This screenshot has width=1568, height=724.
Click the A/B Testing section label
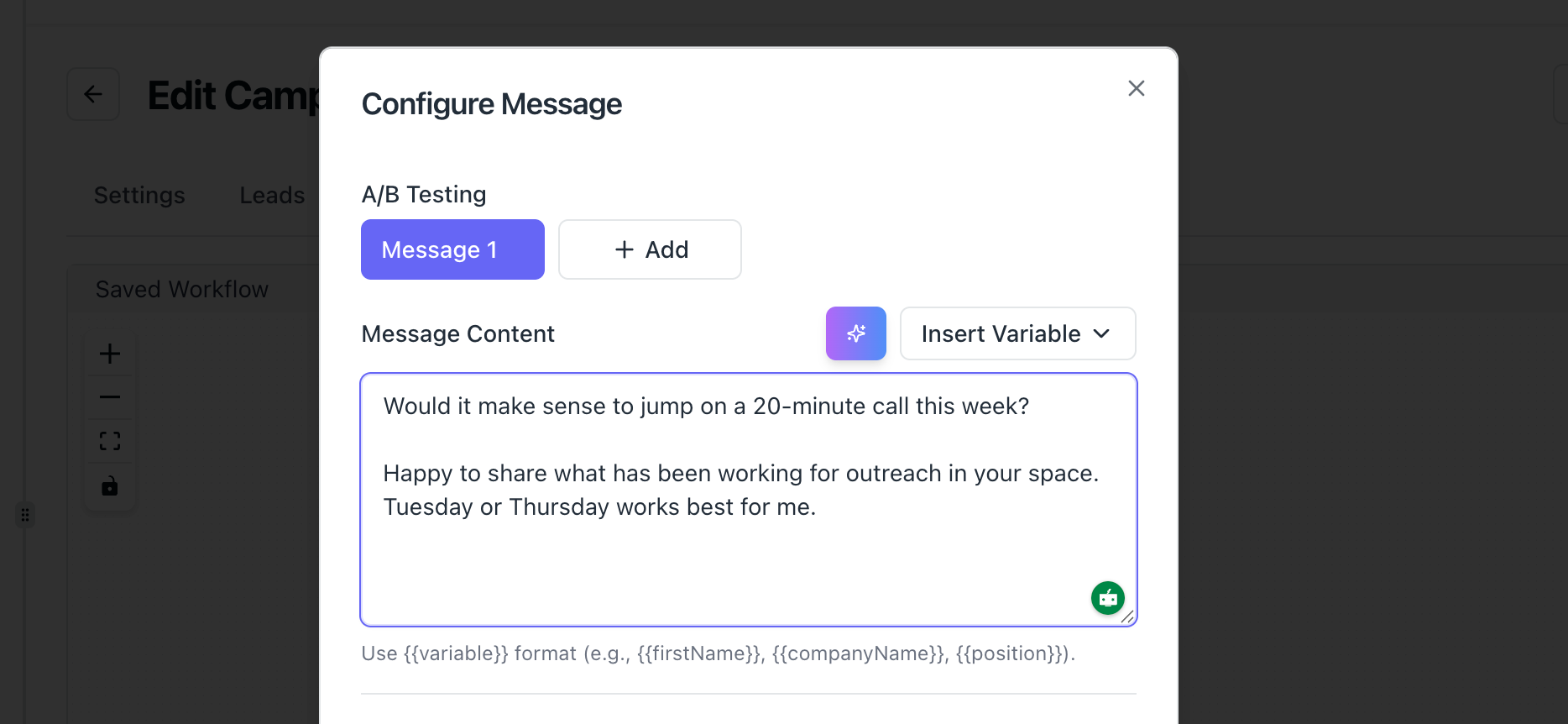[424, 194]
